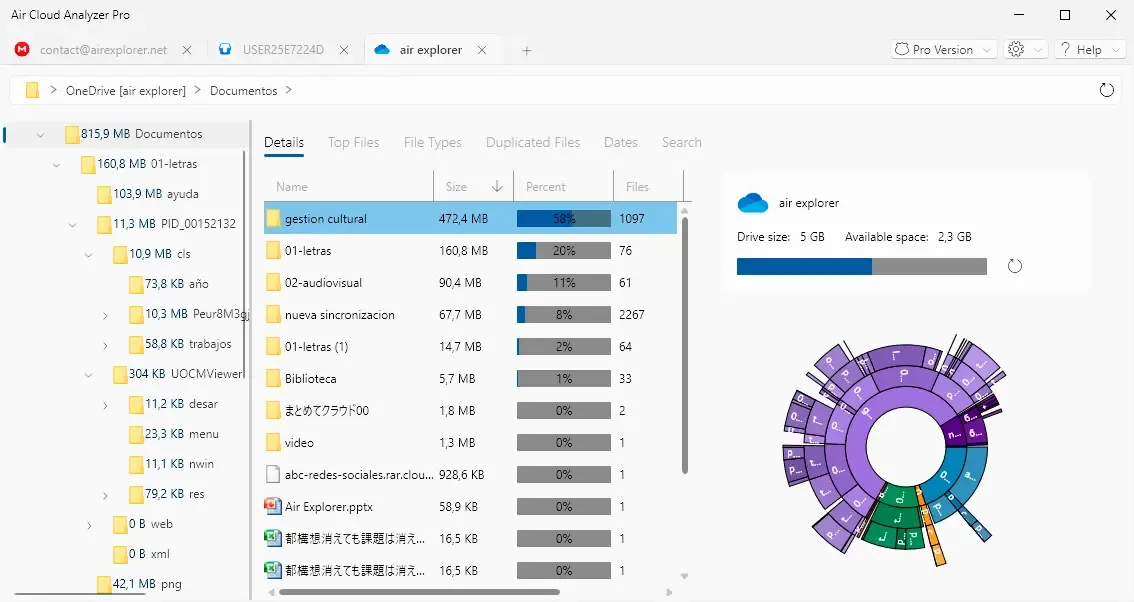Select año folder in tree

169,284
